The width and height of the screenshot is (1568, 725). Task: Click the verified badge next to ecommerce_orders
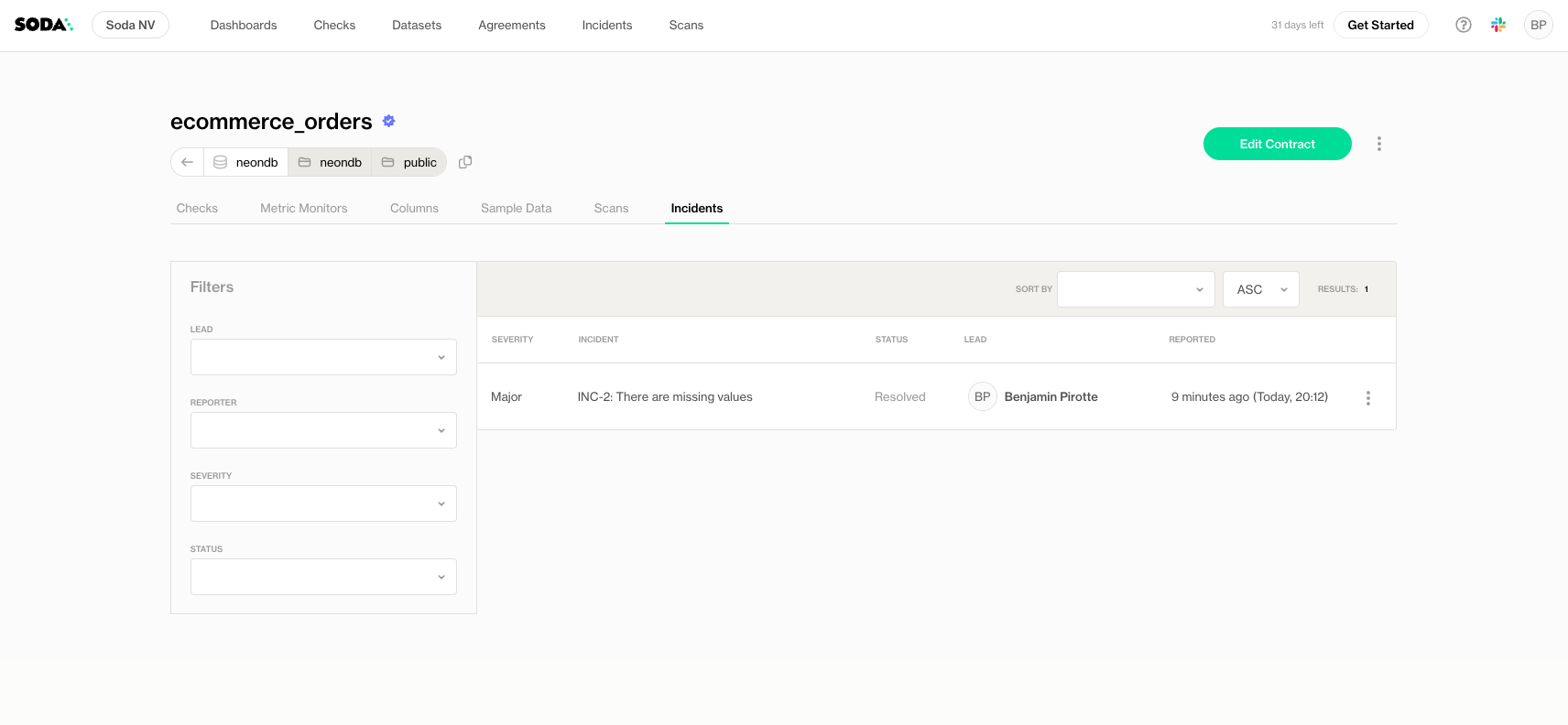388,121
